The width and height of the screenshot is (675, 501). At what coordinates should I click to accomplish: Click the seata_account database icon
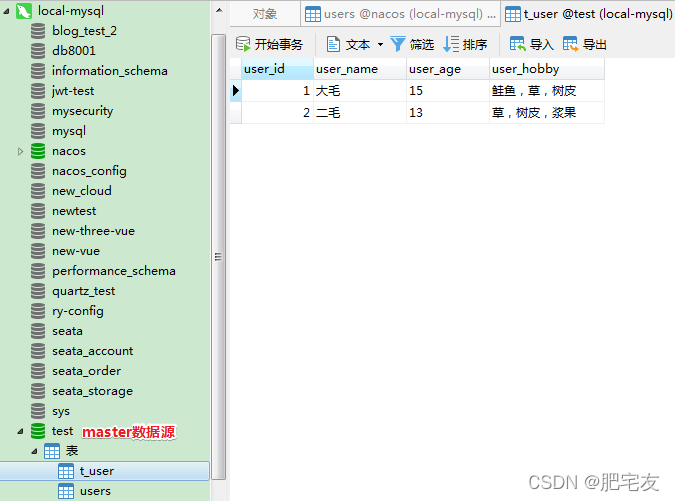click(x=38, y=351)
